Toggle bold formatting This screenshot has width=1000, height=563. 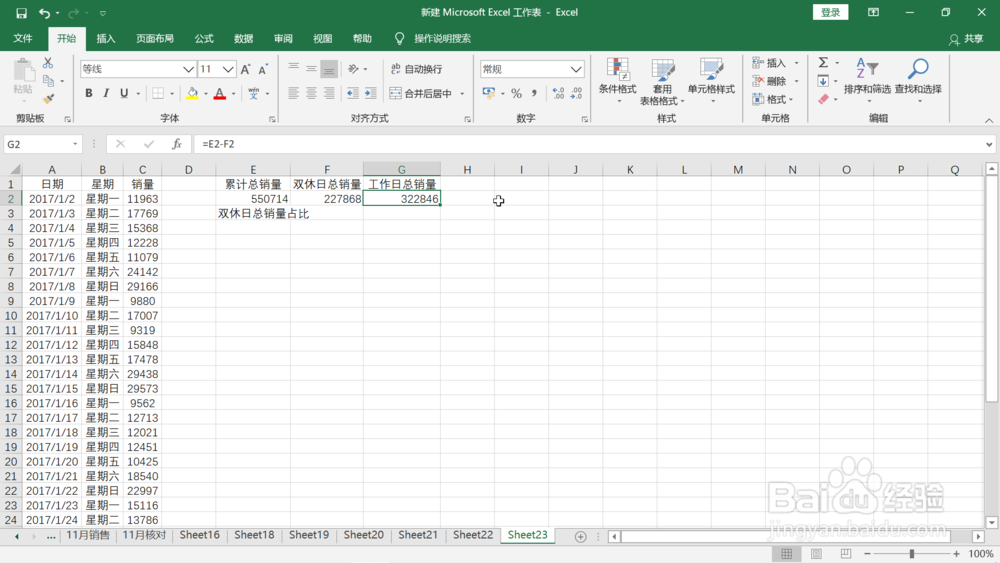[x=89, y=93]
